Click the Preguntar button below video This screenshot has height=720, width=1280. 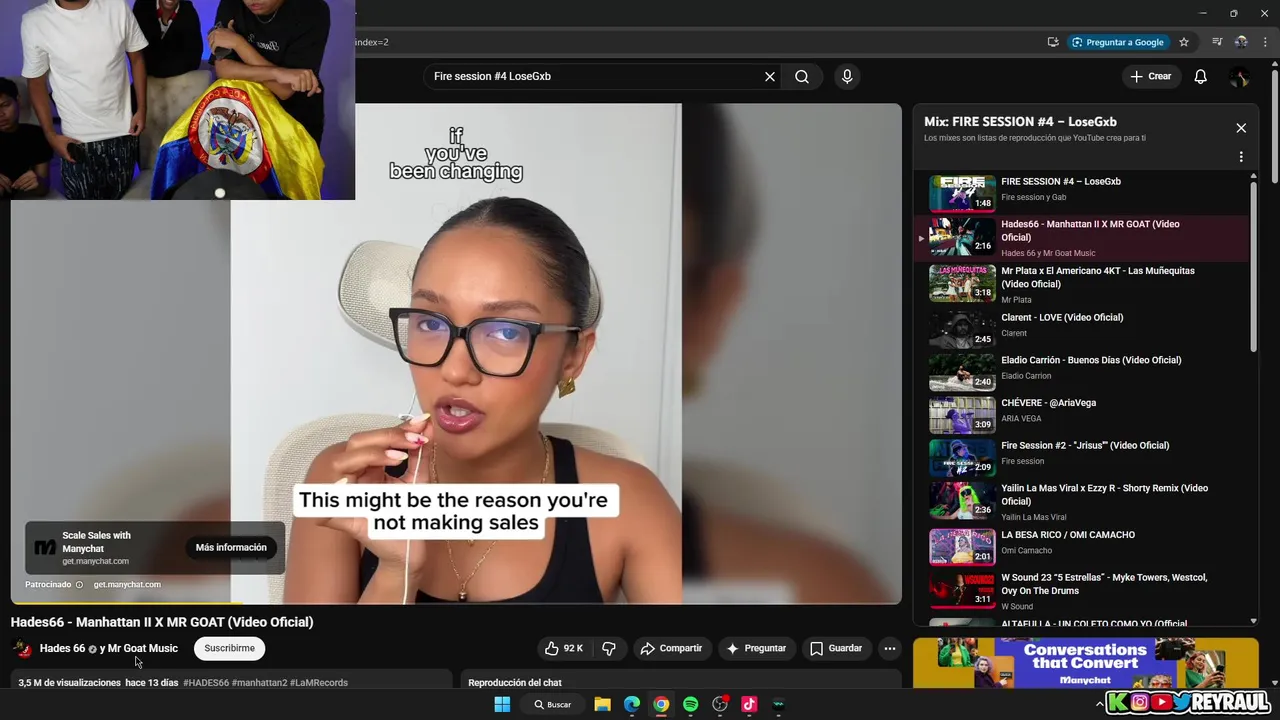tap(756, 648)
